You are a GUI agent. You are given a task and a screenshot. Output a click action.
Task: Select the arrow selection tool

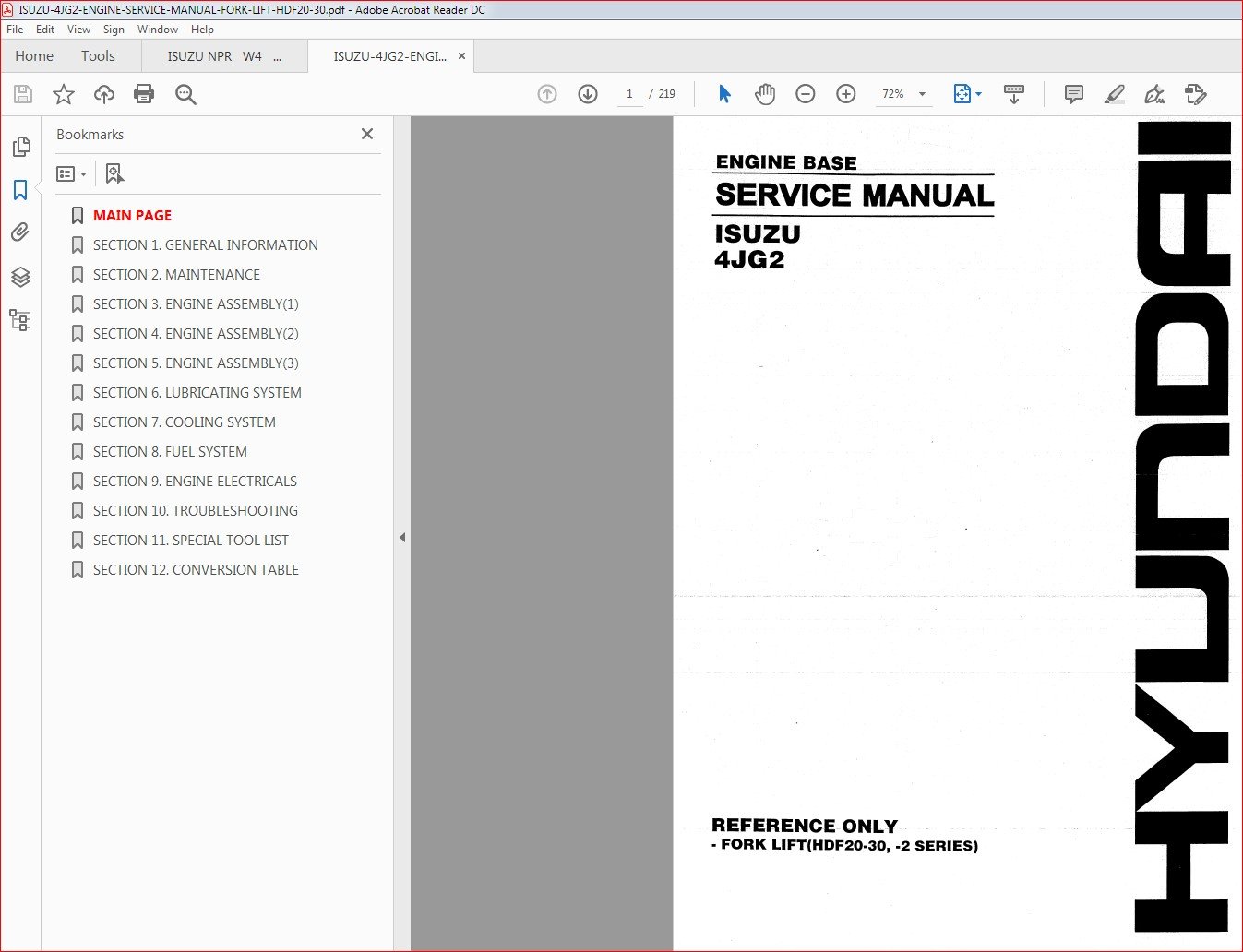[x=724, y=94]
